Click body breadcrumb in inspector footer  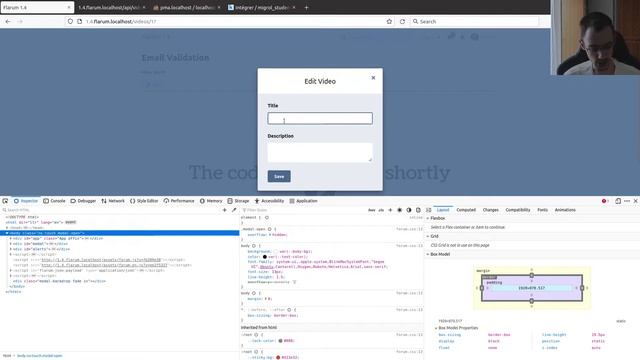click(40, 356)
